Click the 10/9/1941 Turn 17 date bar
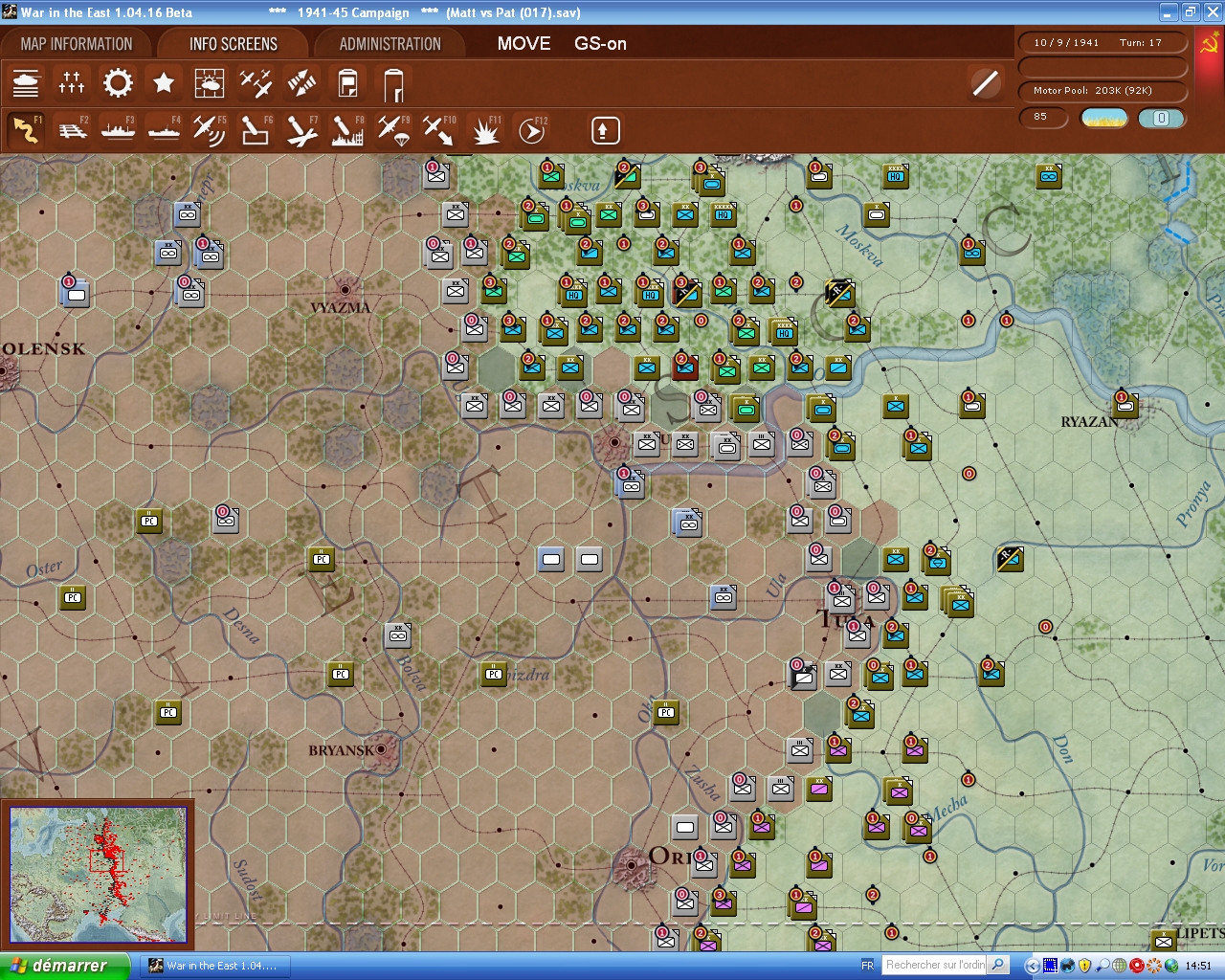The image size is (1225, 980). tap(1102, 42)
